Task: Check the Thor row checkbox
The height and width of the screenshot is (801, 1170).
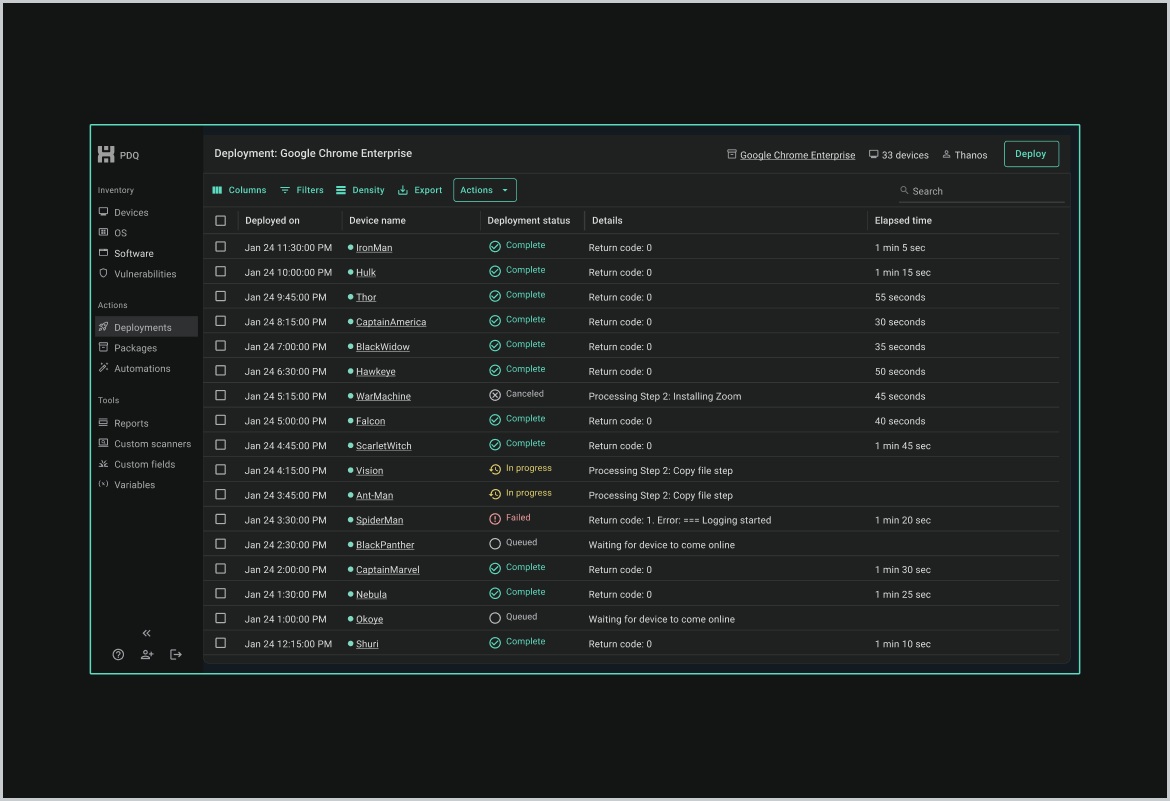Action: pyautogui.click(x=220, y=296)
